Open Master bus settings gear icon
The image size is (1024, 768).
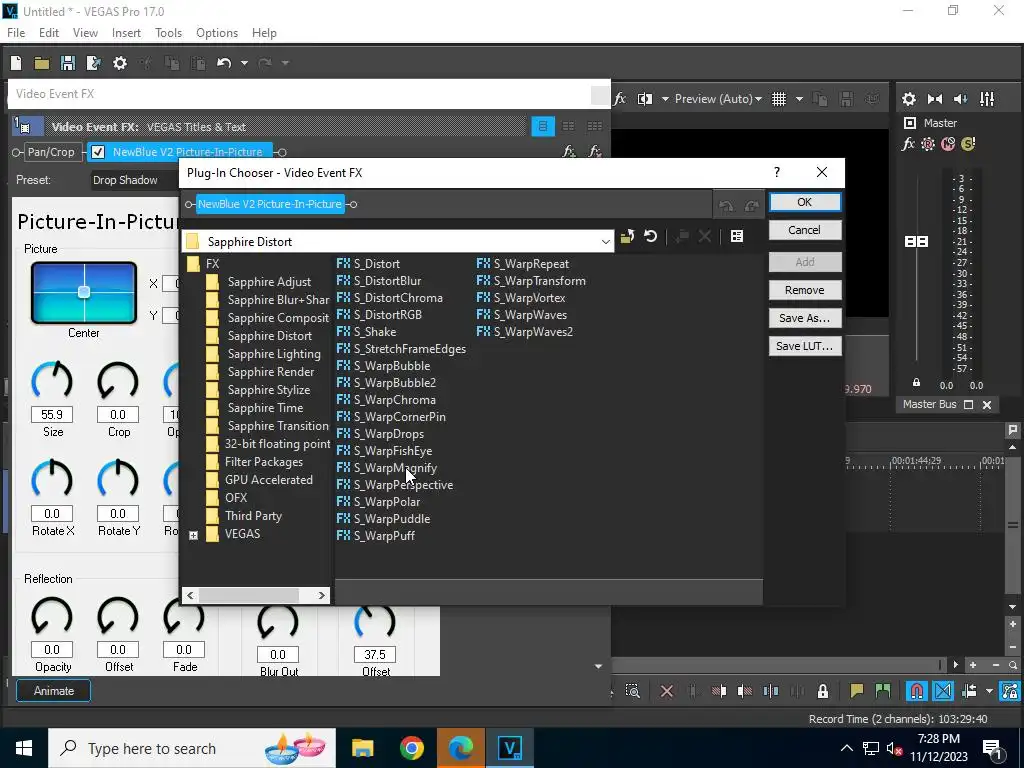908,99
